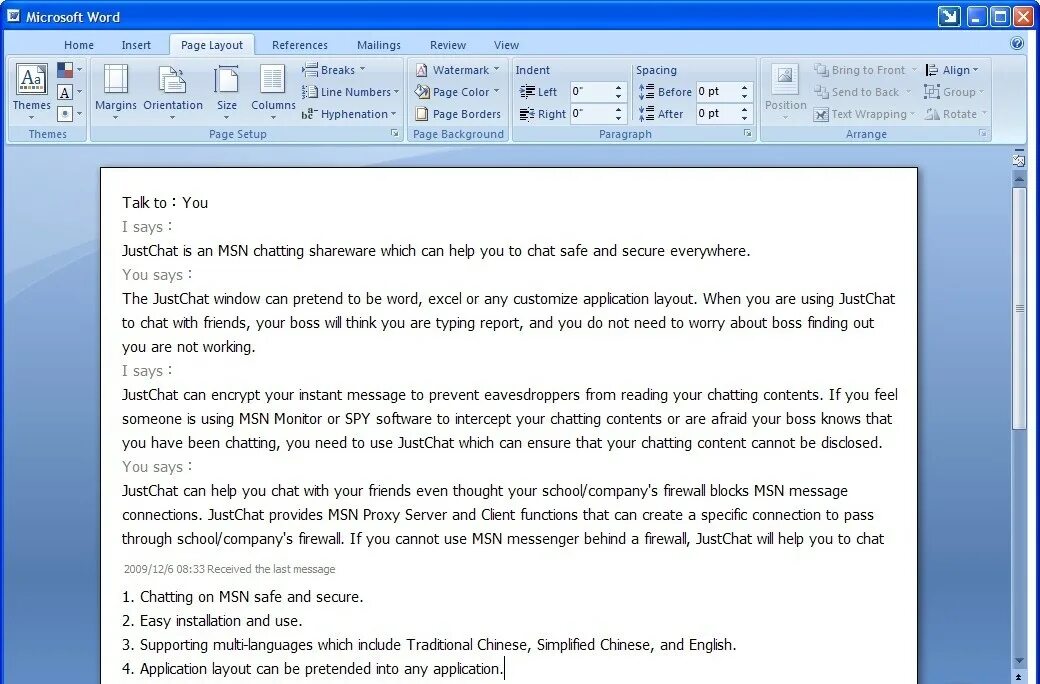
Task: Choose page Orientation
Action: click(x=172, y=92)
